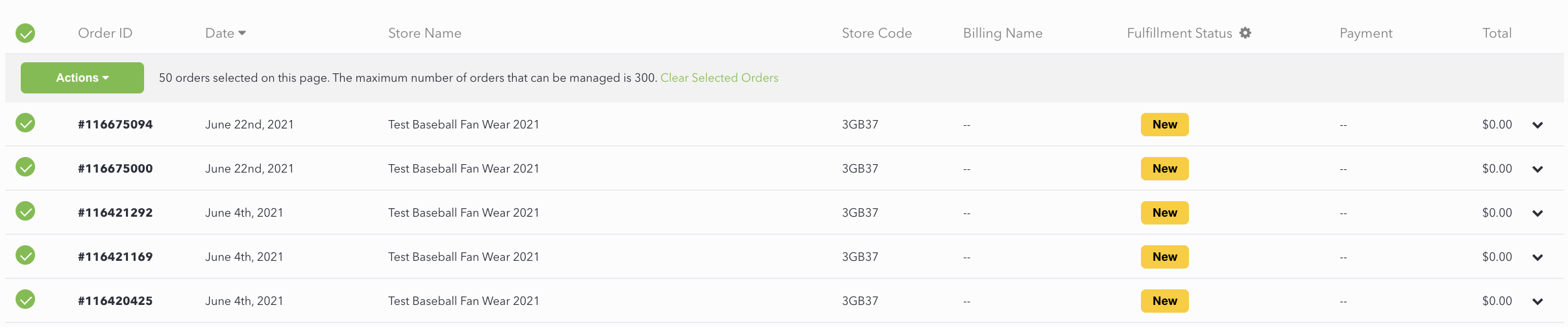The image size is (1568, 327).
Task: Open order #116675000 ID link
Action: tap(116, 169)
